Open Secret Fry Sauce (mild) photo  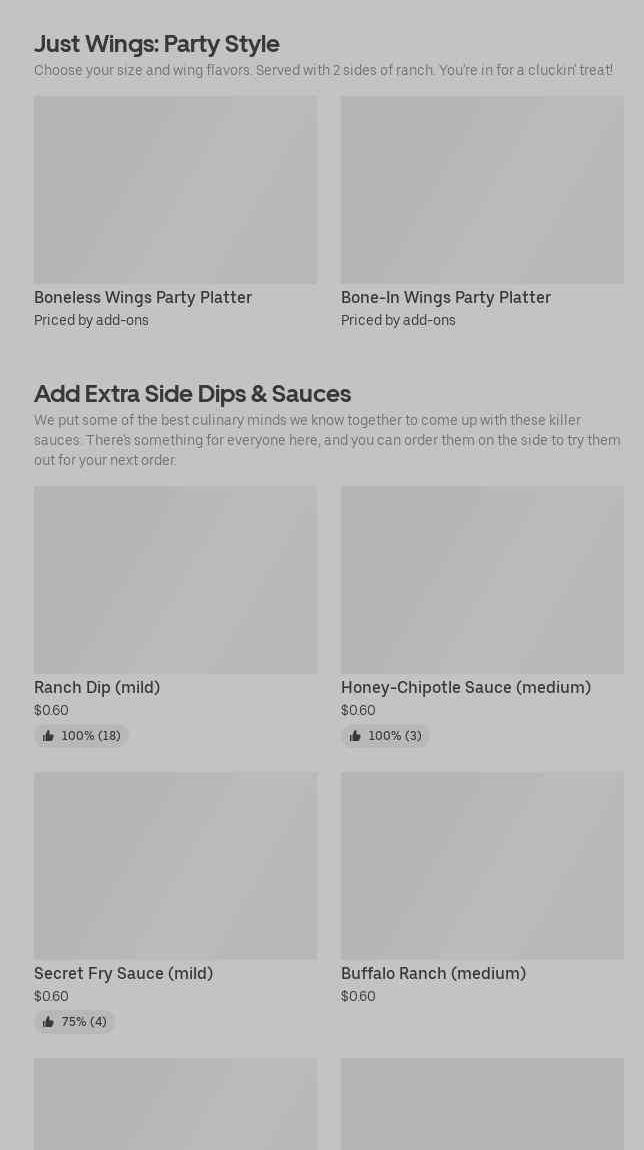click(175, 866)
